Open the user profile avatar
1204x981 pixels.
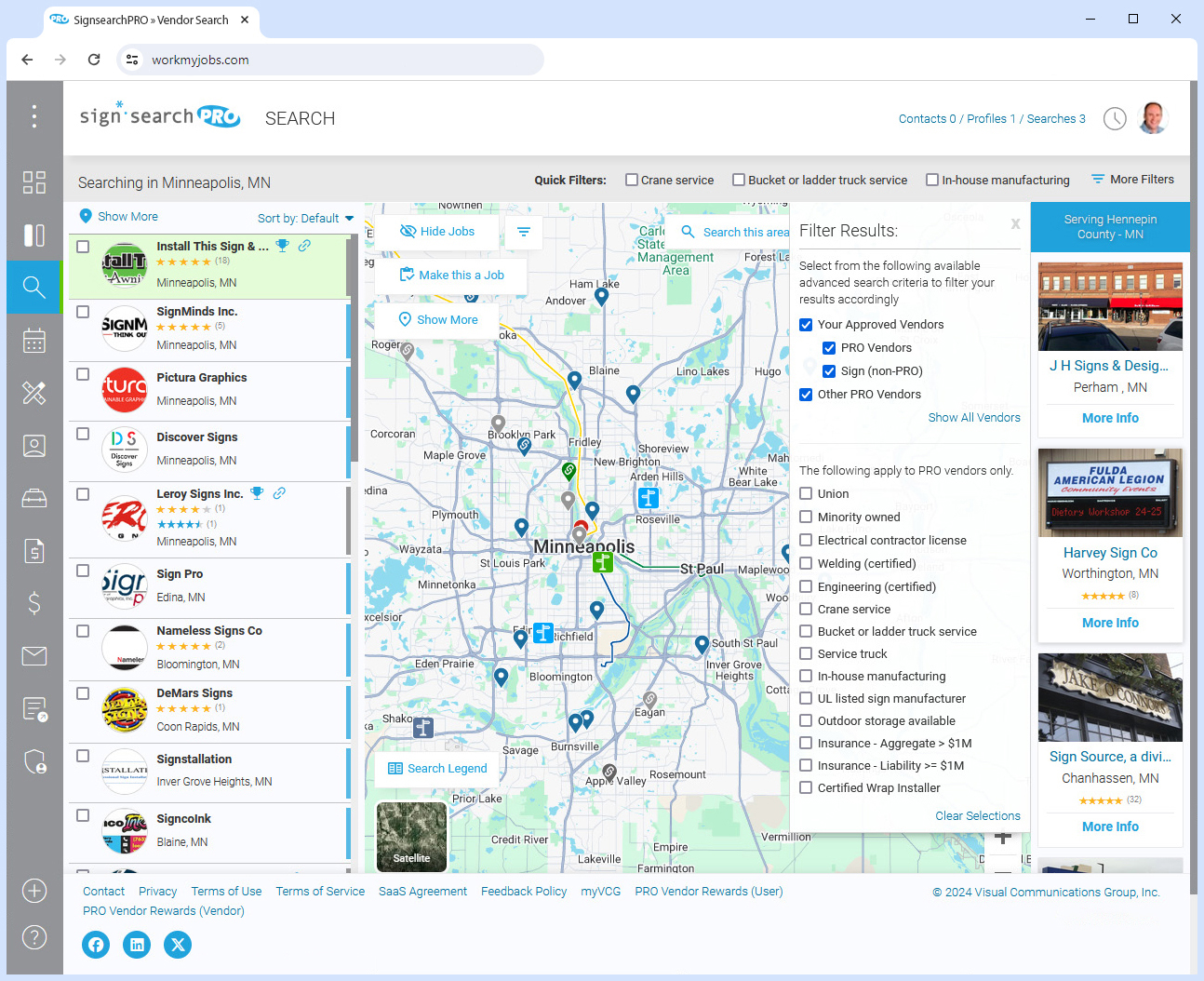coord(1153,118)
